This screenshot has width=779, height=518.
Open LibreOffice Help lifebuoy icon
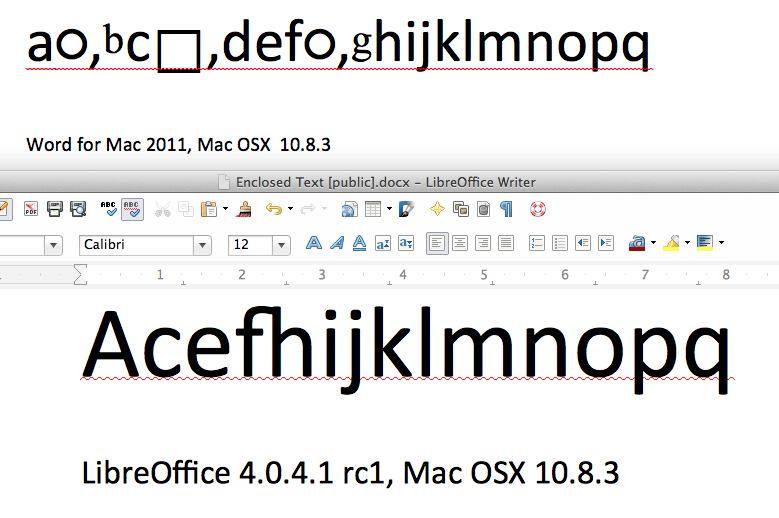coord(538,209)
